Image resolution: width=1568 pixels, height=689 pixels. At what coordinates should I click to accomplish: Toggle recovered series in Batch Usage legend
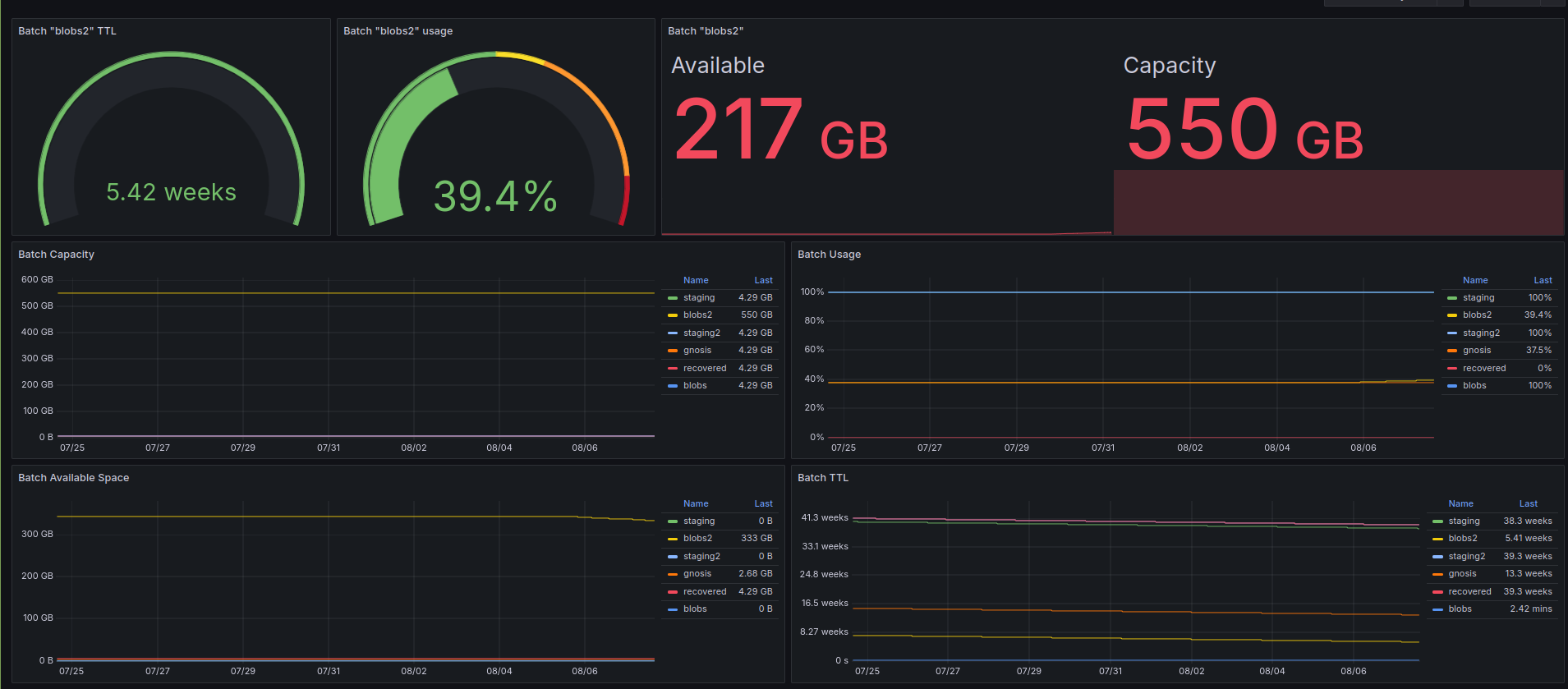tap(1484, 369)
